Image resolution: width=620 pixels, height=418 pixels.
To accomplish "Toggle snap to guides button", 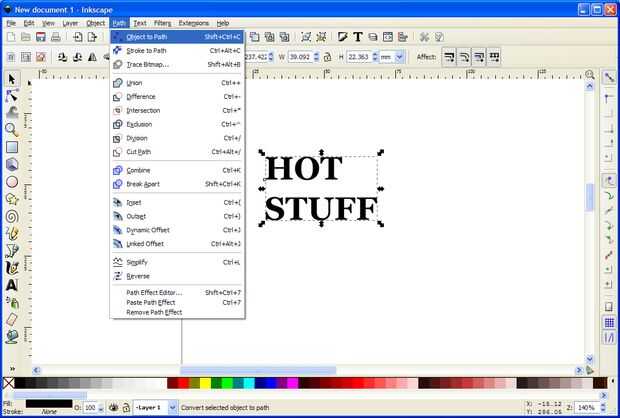I will (609, 337).
